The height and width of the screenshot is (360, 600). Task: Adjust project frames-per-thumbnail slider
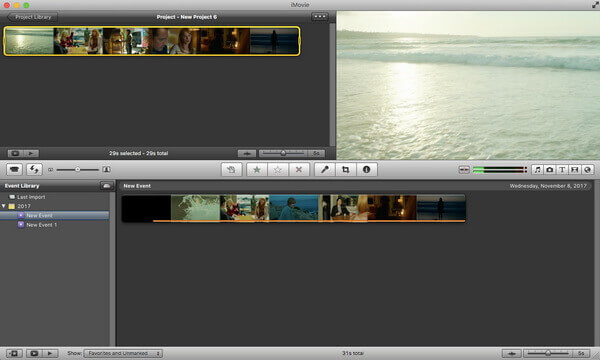point(283,153)
